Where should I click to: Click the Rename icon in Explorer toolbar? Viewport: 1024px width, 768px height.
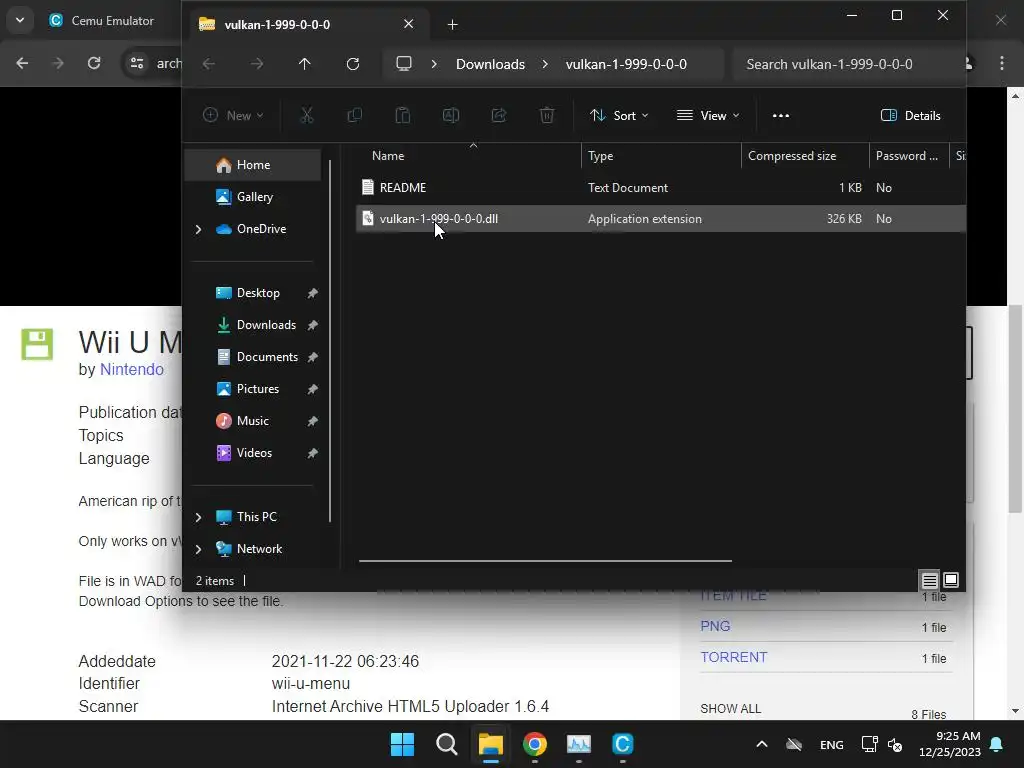coord(451,116)
